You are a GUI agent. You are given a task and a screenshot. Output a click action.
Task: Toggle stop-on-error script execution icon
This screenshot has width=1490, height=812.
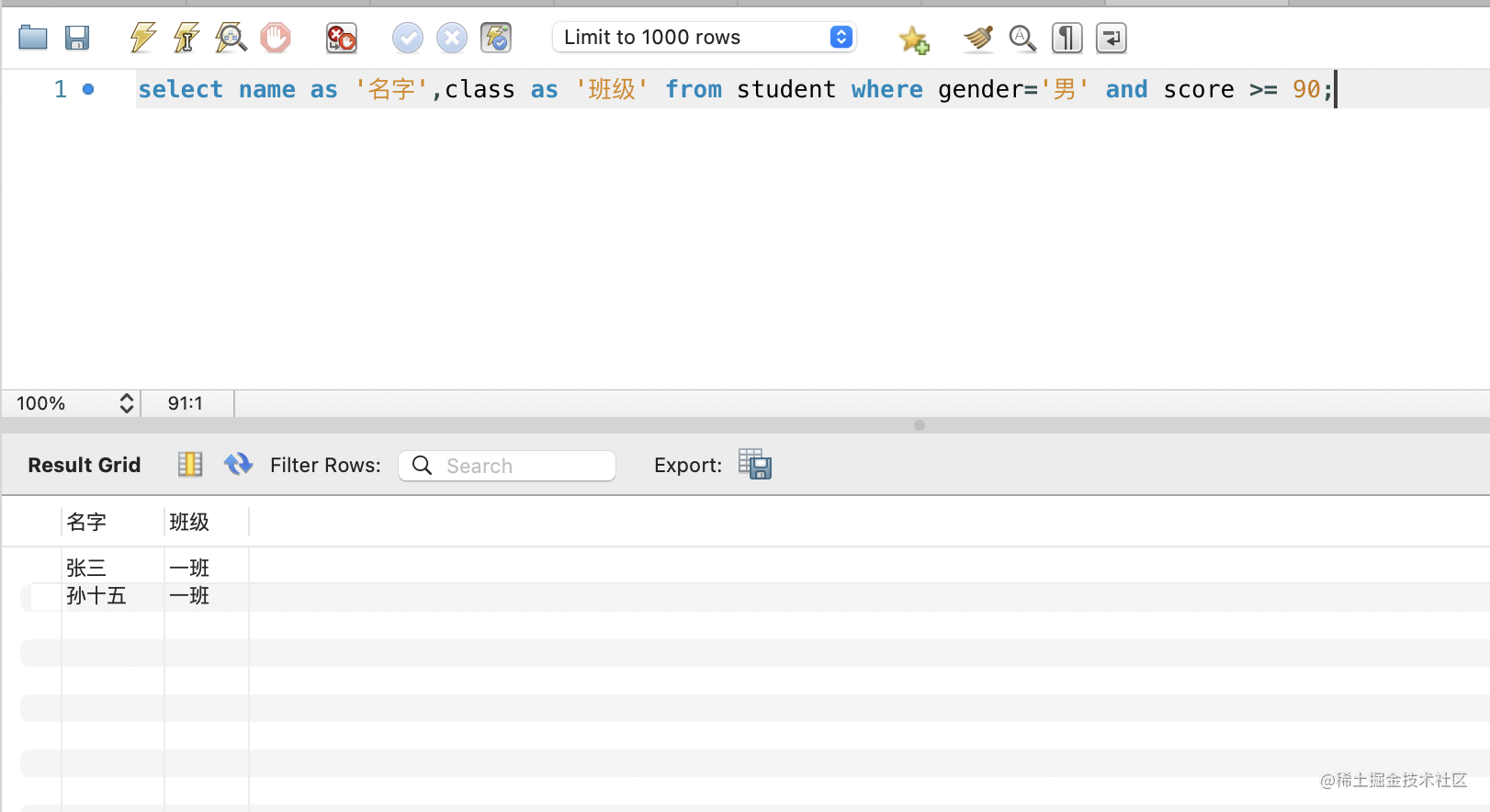[341, 38]
